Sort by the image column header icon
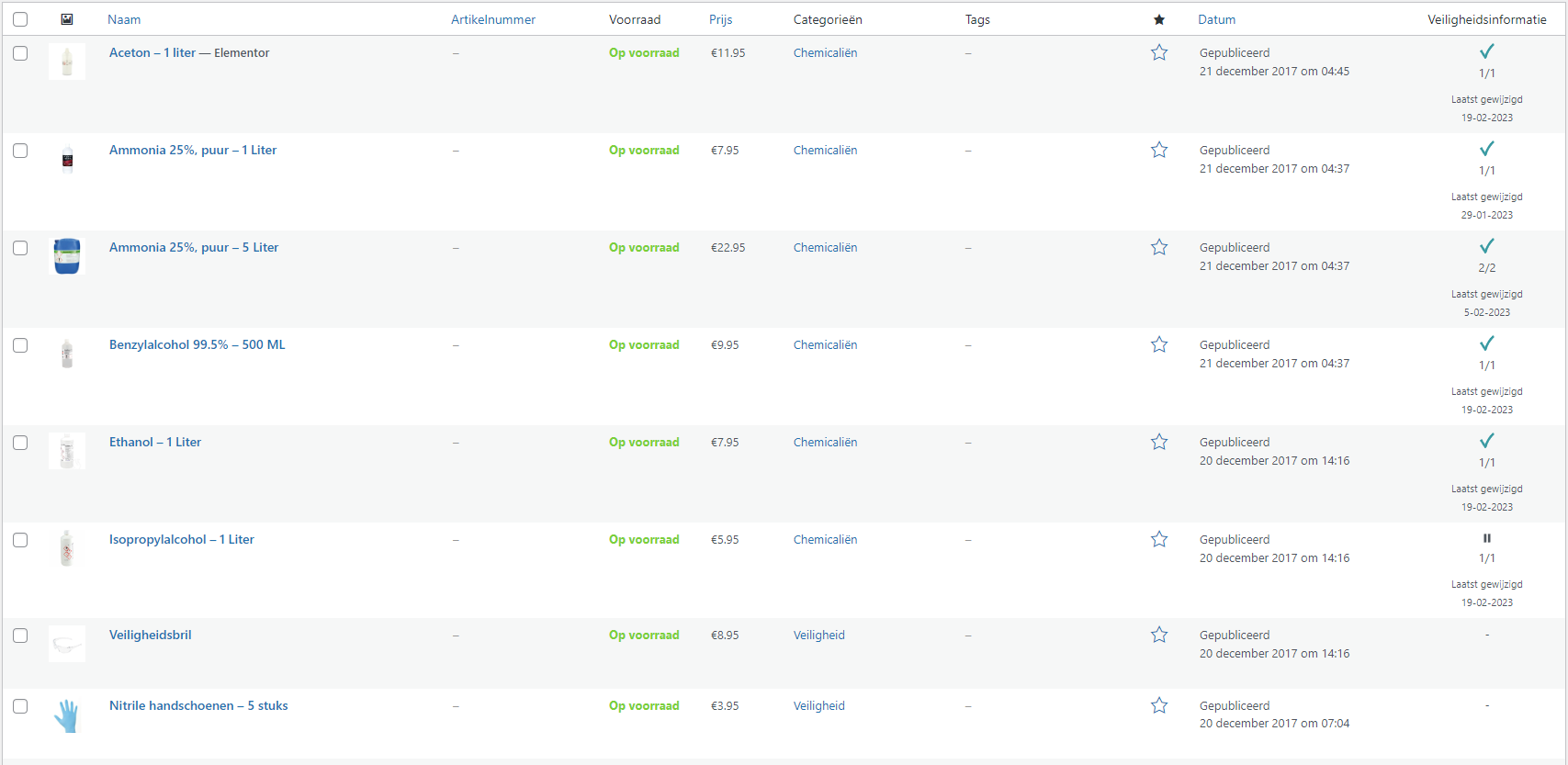This screenshot has height=765, width=1568. click(67, 19)
